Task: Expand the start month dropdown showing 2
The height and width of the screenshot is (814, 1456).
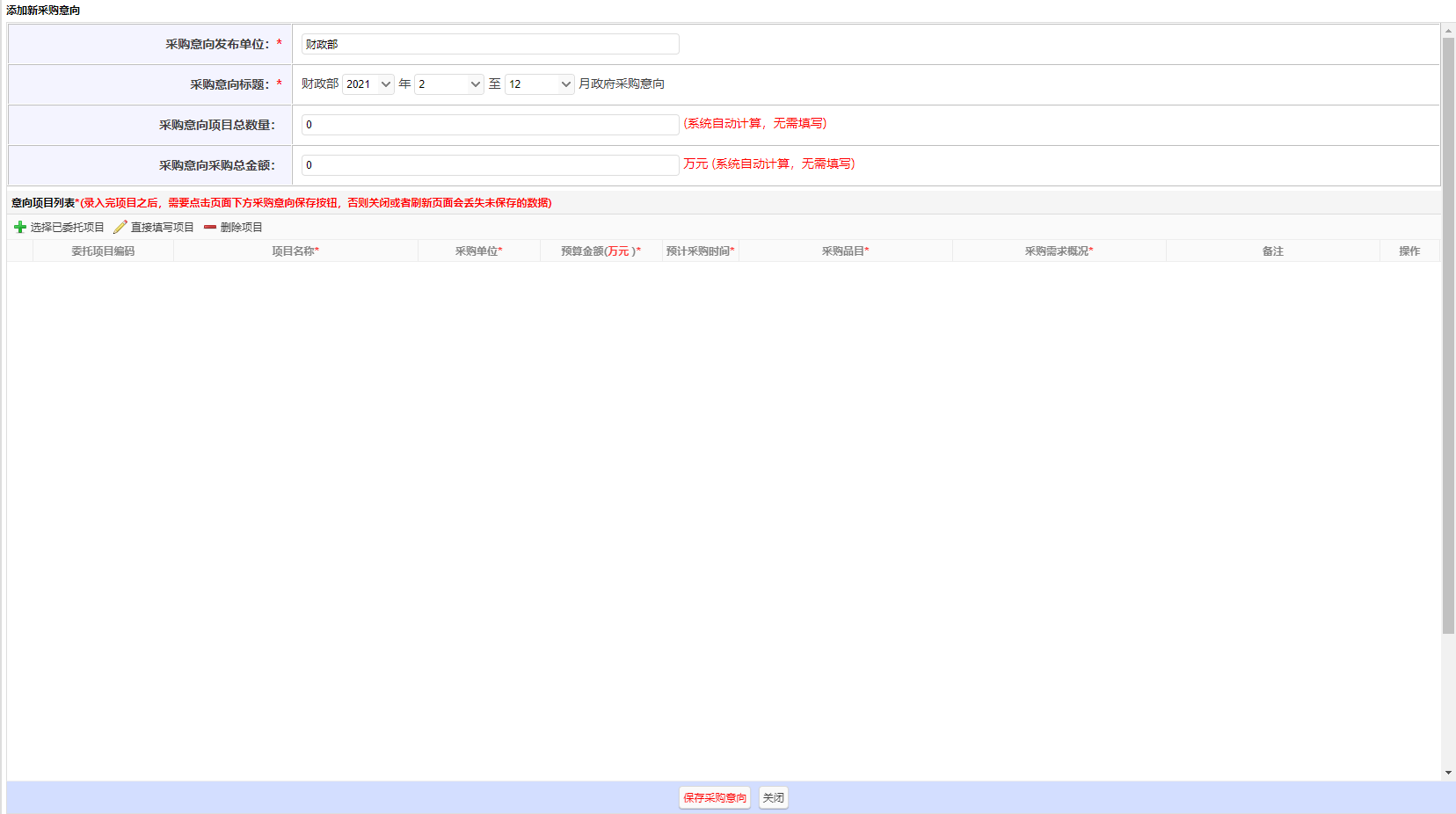Action: point(448,84)
